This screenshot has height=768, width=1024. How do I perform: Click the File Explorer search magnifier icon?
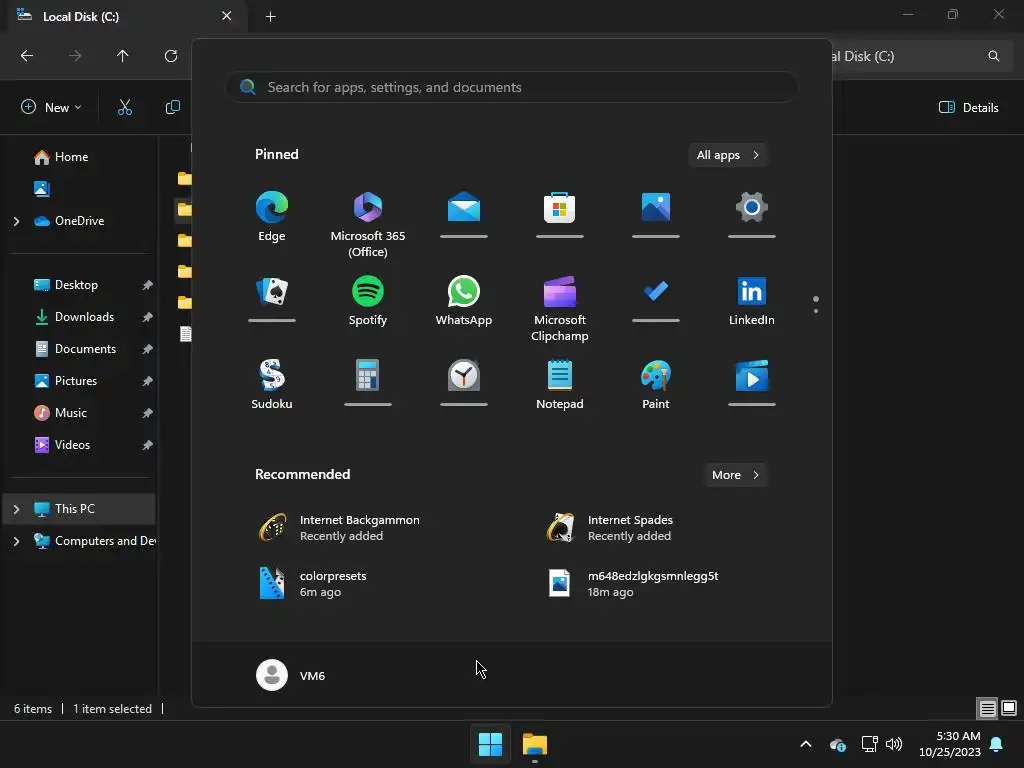[993, 56]
